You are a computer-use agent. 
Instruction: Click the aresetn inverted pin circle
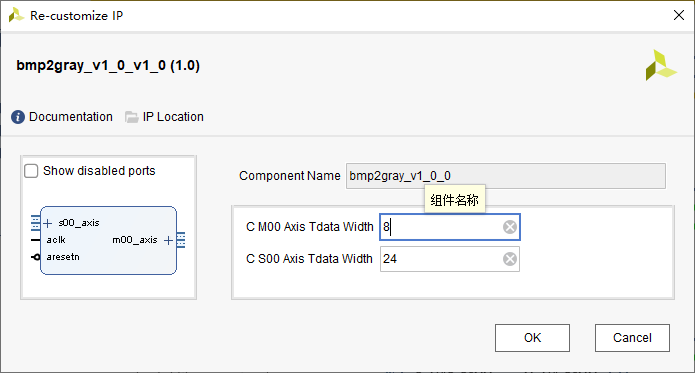tap(37, 257)
